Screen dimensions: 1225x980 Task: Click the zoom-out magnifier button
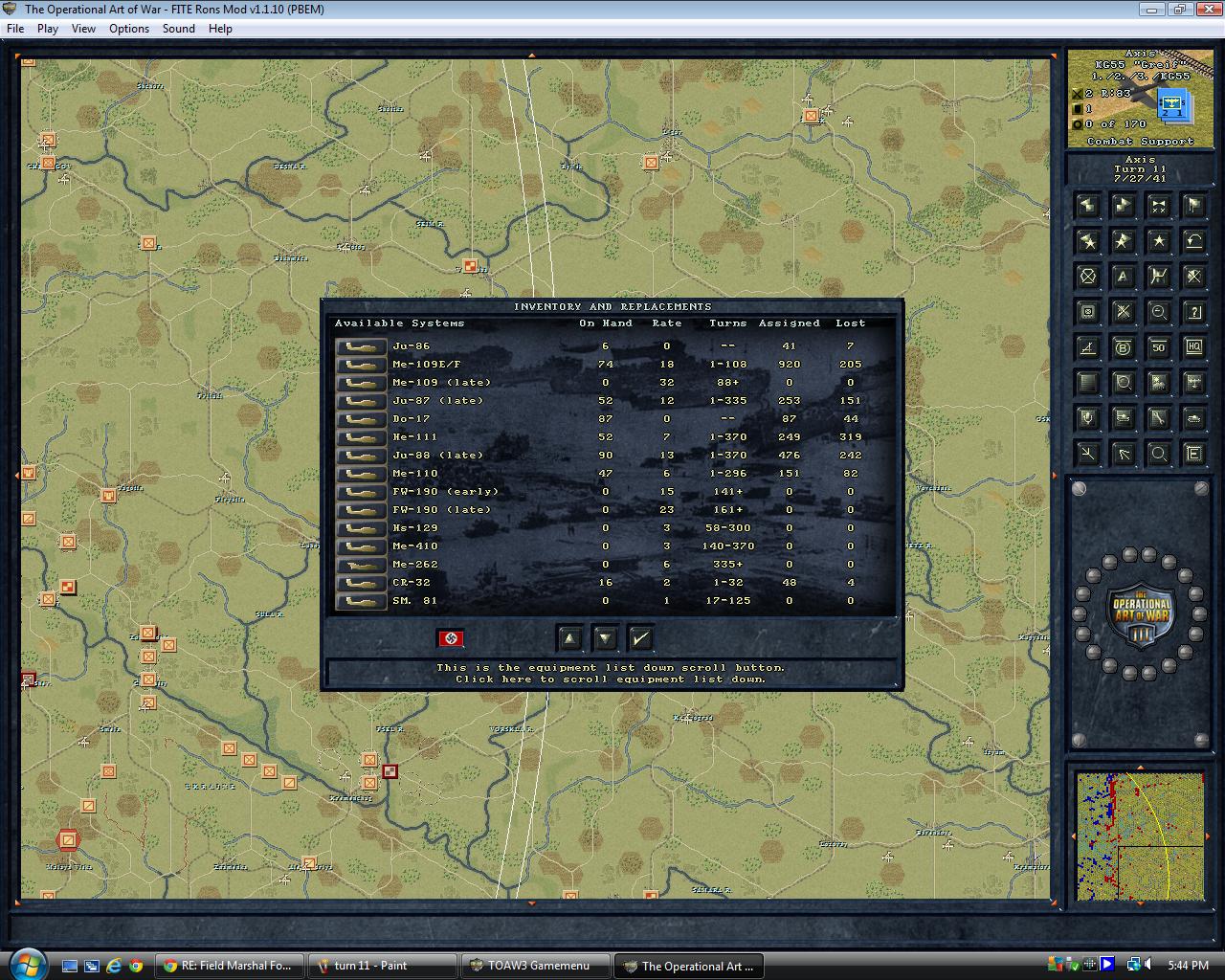1158,312
